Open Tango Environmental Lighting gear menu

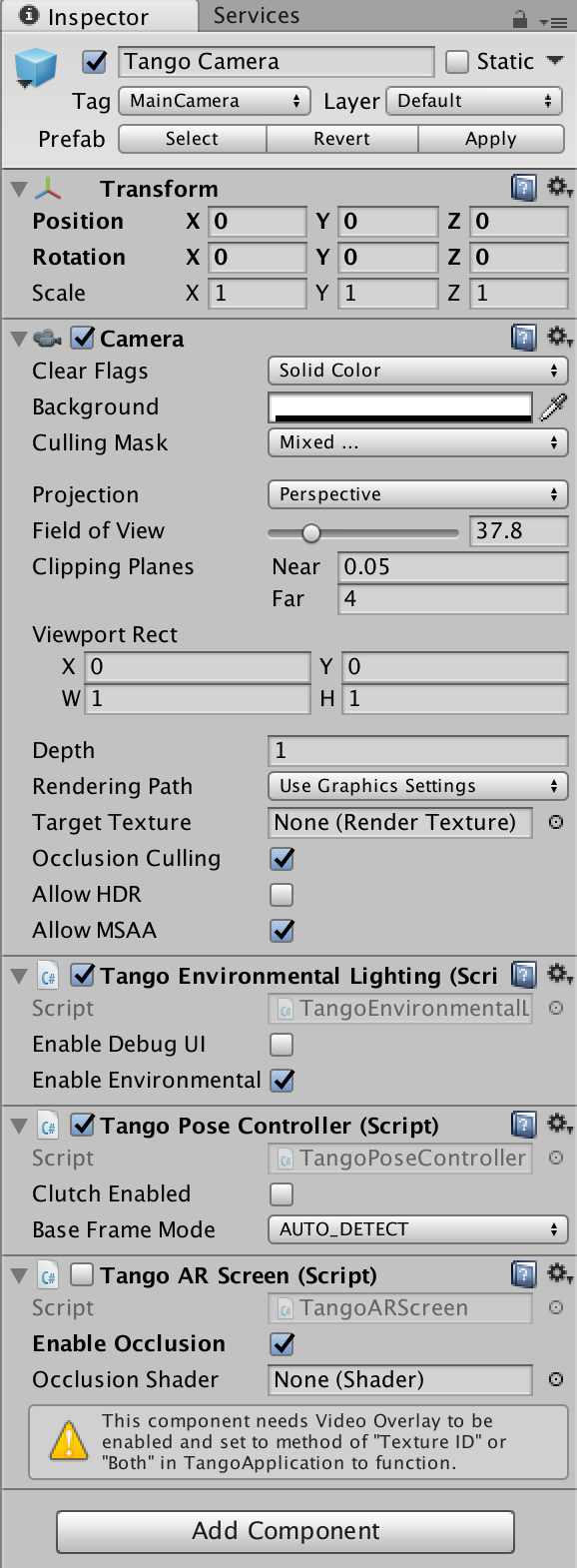pyautogui.click(x=559, y=974)
